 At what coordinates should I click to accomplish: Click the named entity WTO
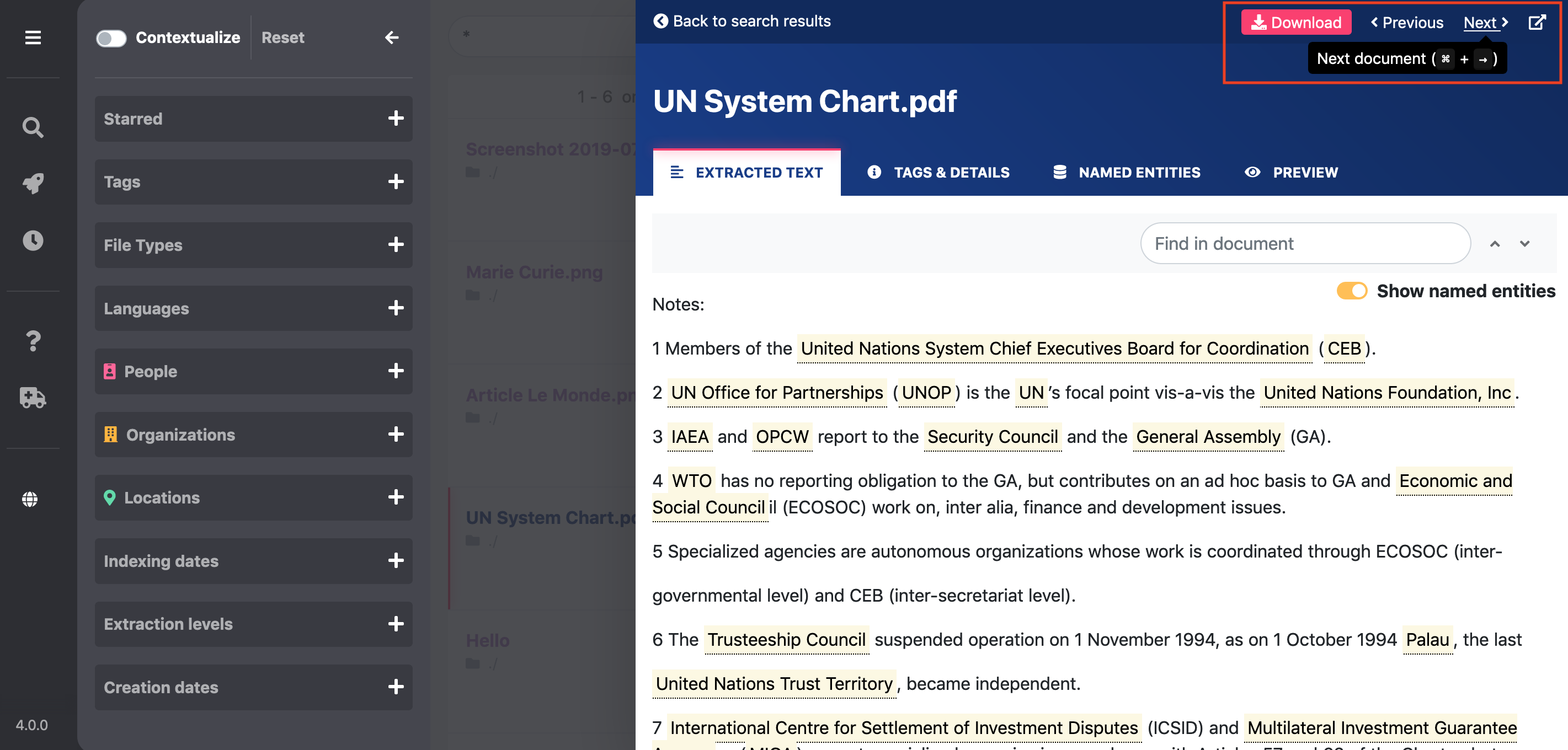(x=691, y=480)
